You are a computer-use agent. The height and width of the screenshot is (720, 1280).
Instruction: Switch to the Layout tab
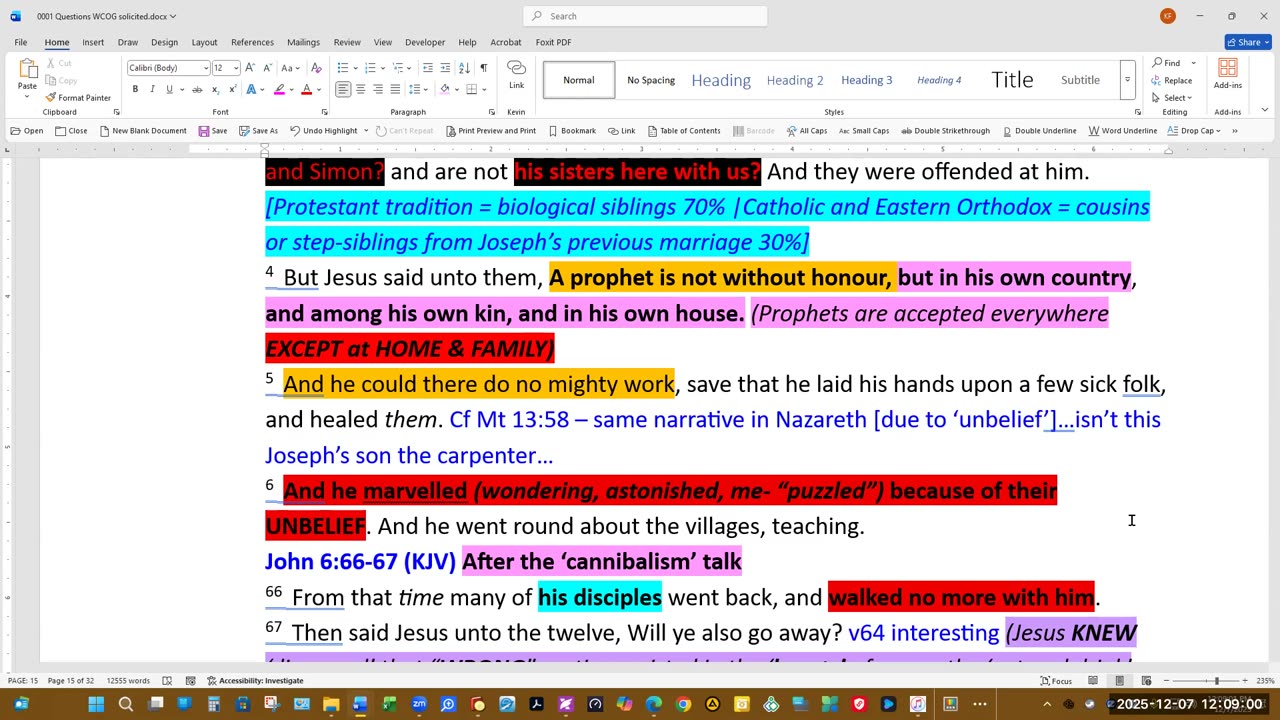[x=204, y=42]
